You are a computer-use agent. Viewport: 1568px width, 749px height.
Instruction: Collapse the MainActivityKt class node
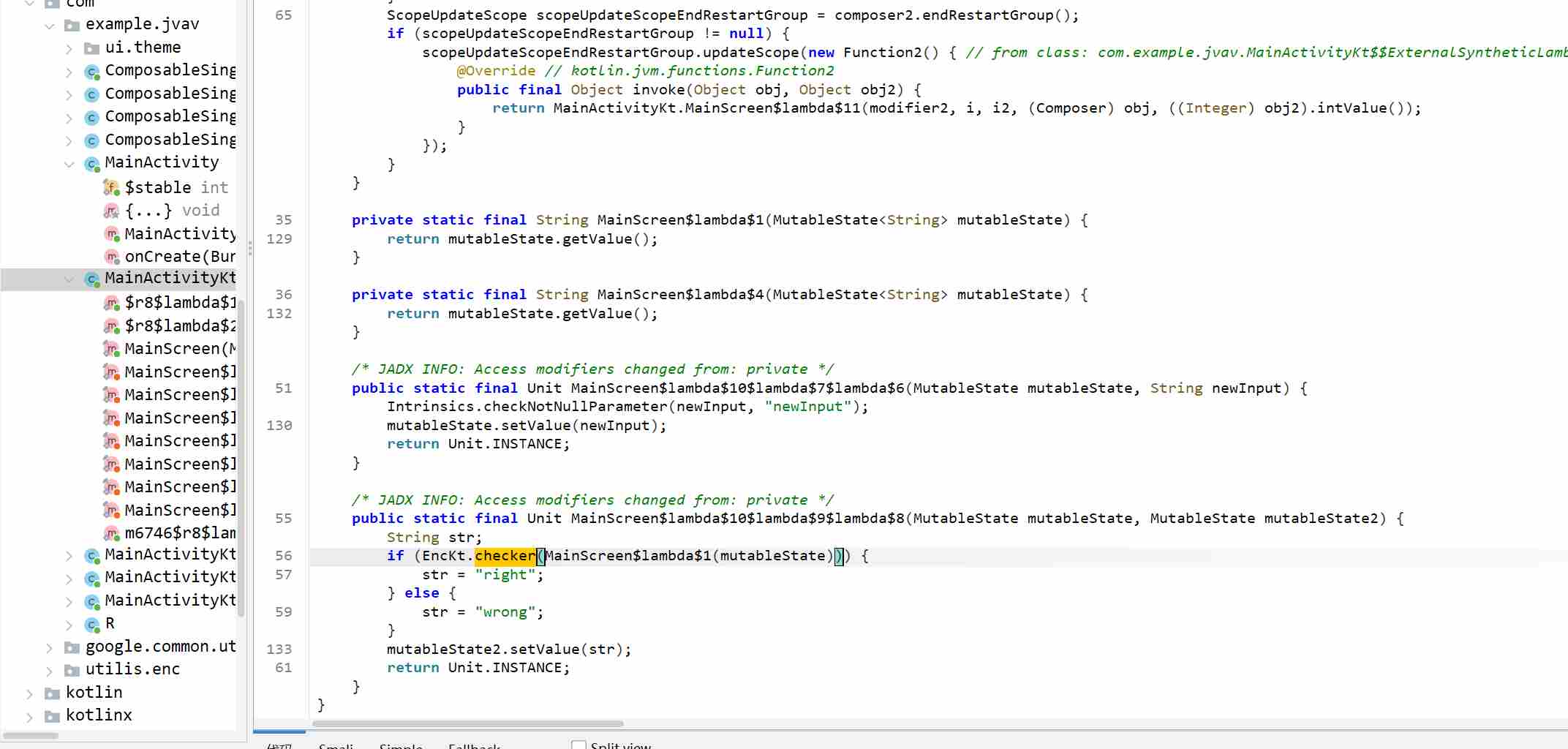pos(69,279)
